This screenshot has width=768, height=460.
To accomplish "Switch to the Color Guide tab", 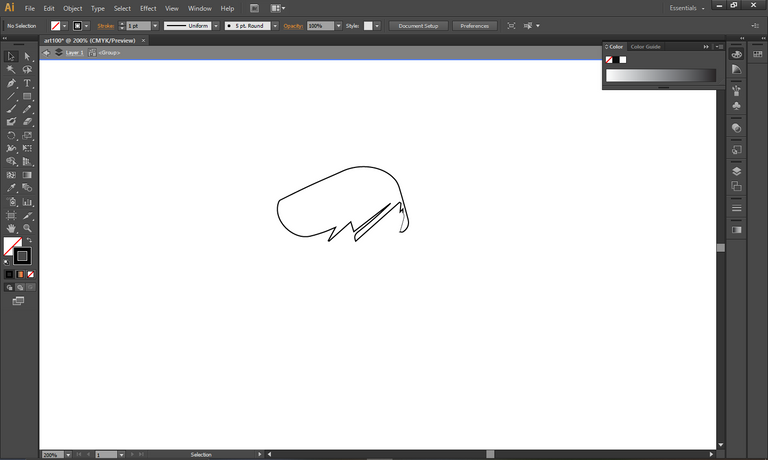I will [x=645, y=47].
